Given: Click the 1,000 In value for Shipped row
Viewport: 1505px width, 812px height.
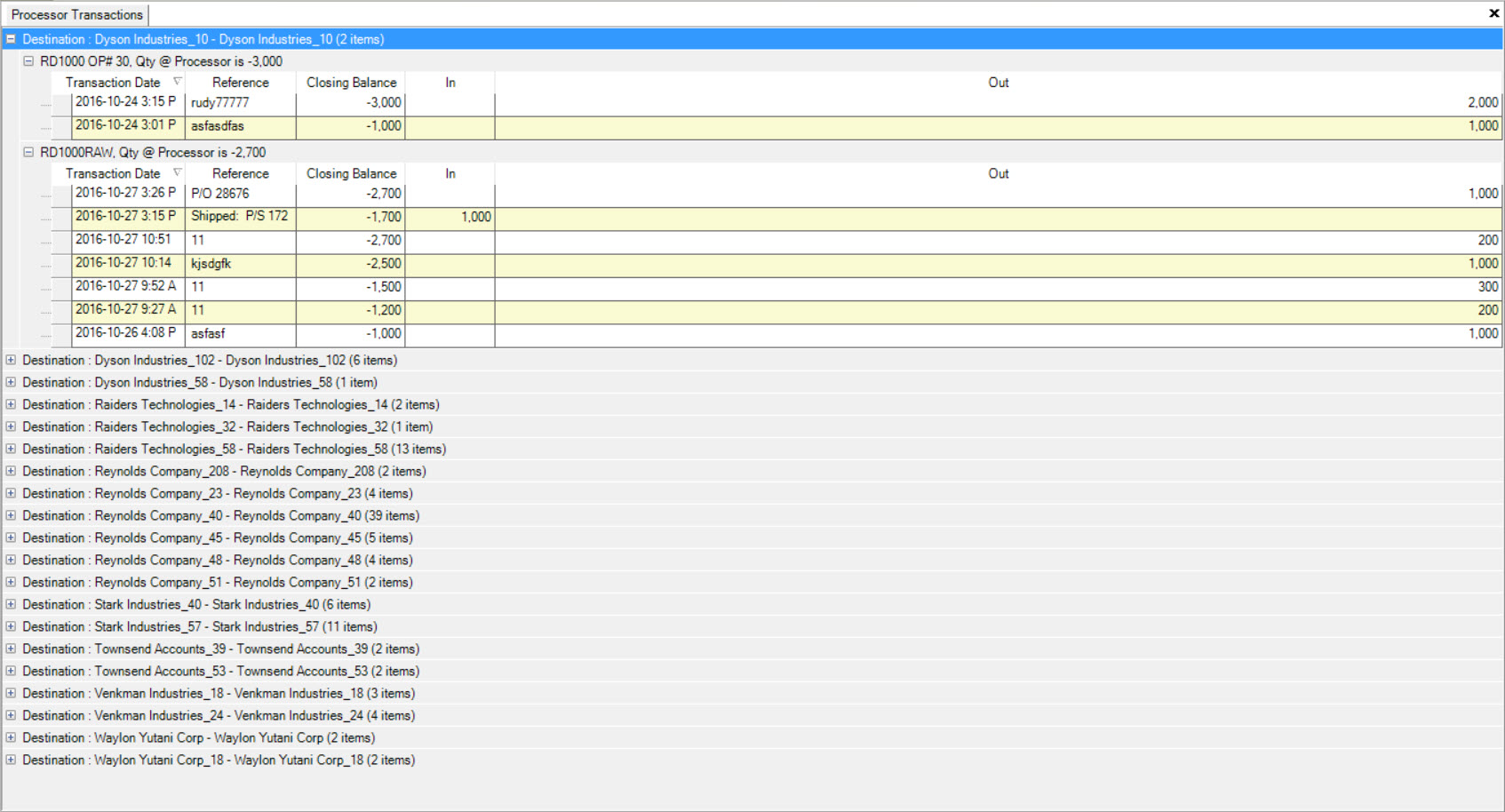Looking at the screenshot, I should (450, 217).
